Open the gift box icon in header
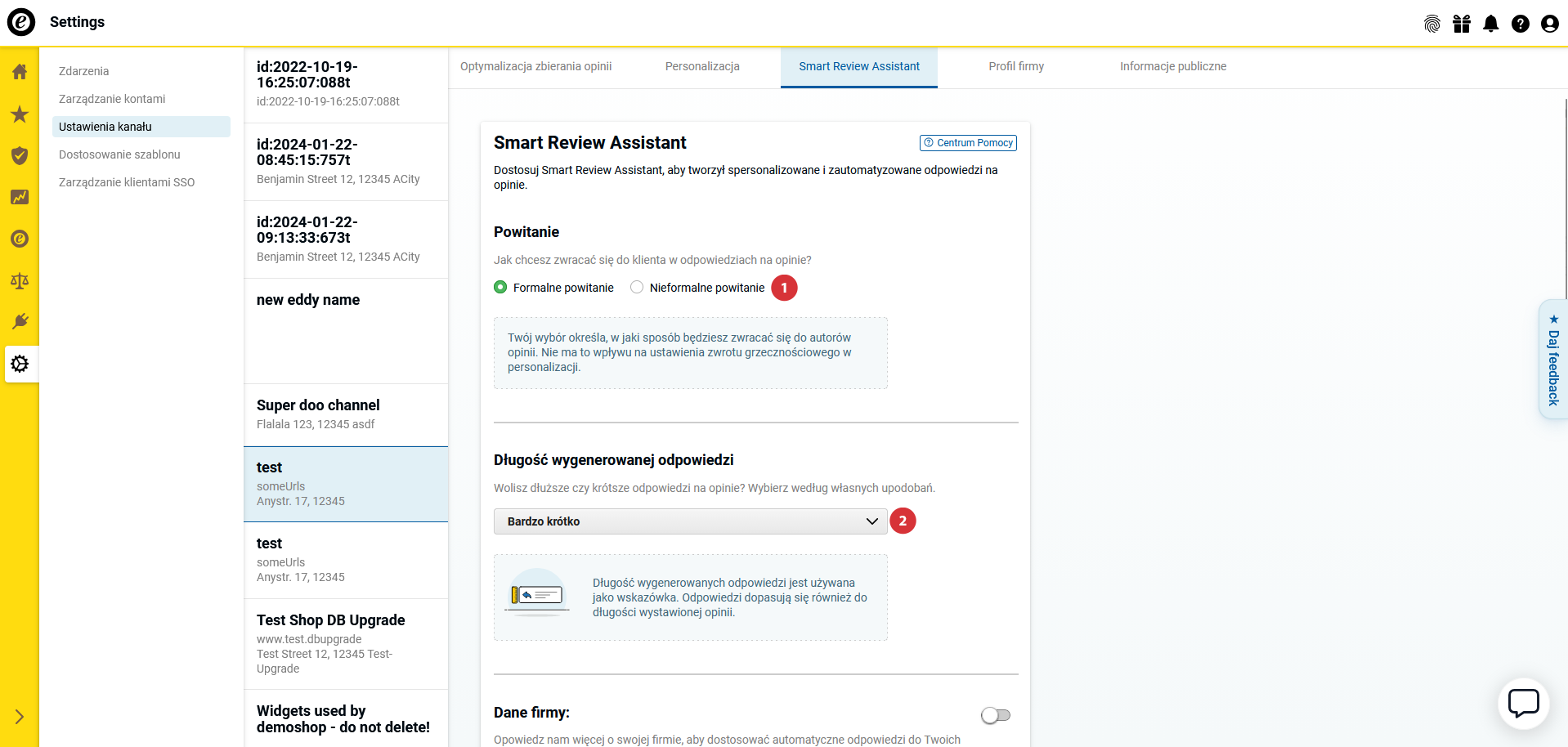The height and width of the screenshot is (747, 1568). click(x=1461, y=24)
